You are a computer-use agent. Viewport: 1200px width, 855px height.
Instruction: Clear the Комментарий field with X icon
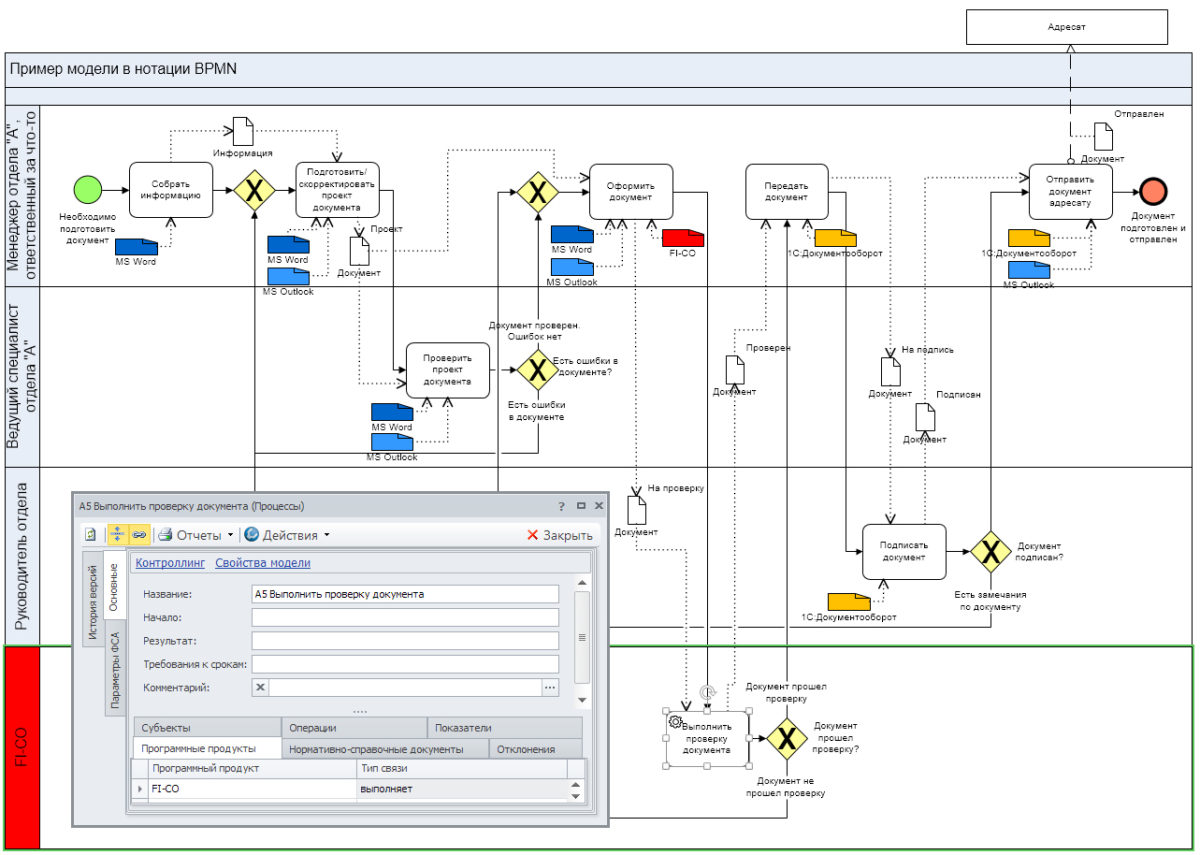[261, 687]
